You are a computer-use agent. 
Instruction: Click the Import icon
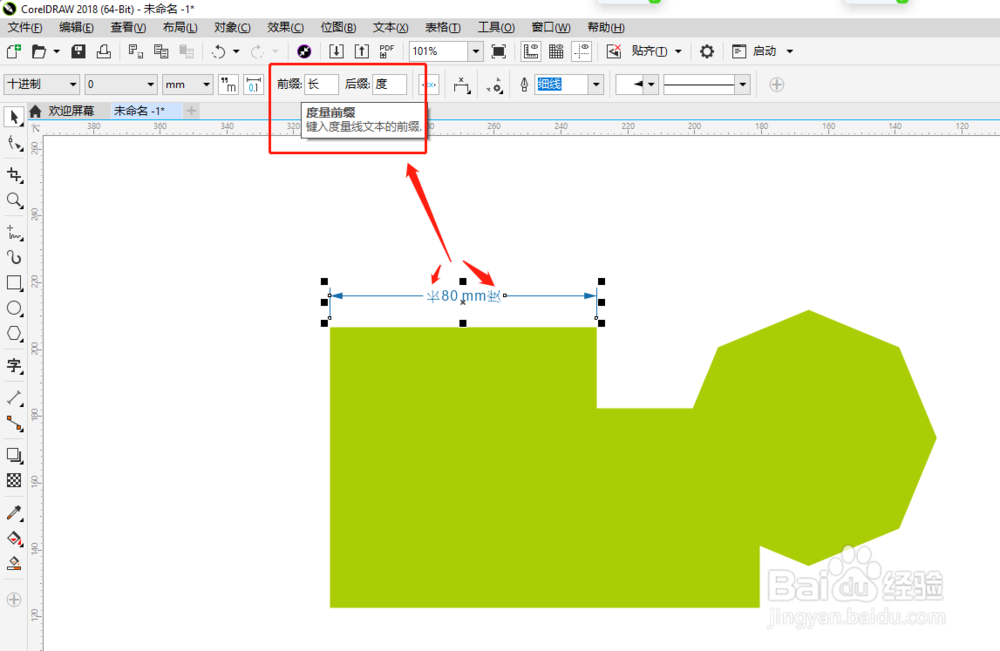coord(336,52)
